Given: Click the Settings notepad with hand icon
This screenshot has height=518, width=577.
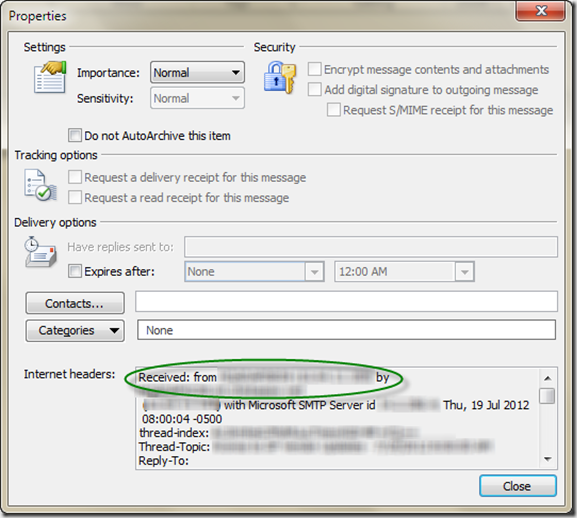Looking at the screenshot, I should pos(50,77).
